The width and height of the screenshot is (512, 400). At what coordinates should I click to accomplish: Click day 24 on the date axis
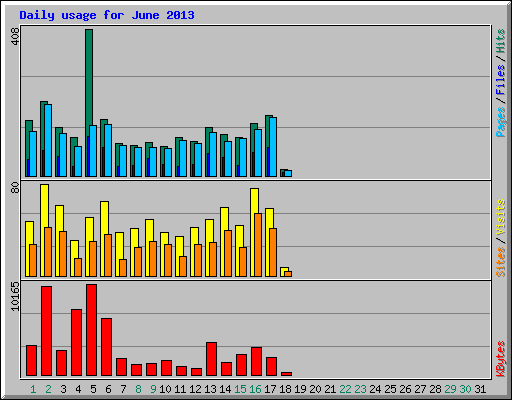coord(375,389)
